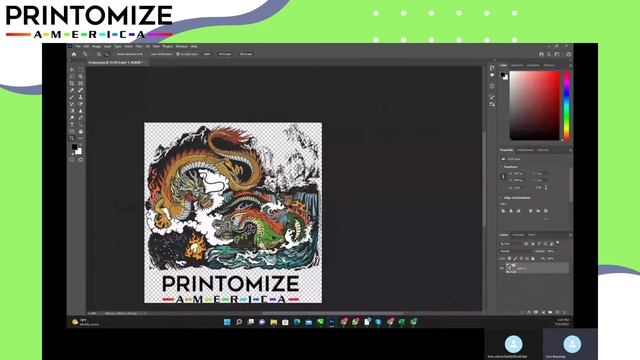This screenshot has width=640, height=360.
Task: Click the 100% zoom button
Action: pyautogui.click(x=207, y=54)
